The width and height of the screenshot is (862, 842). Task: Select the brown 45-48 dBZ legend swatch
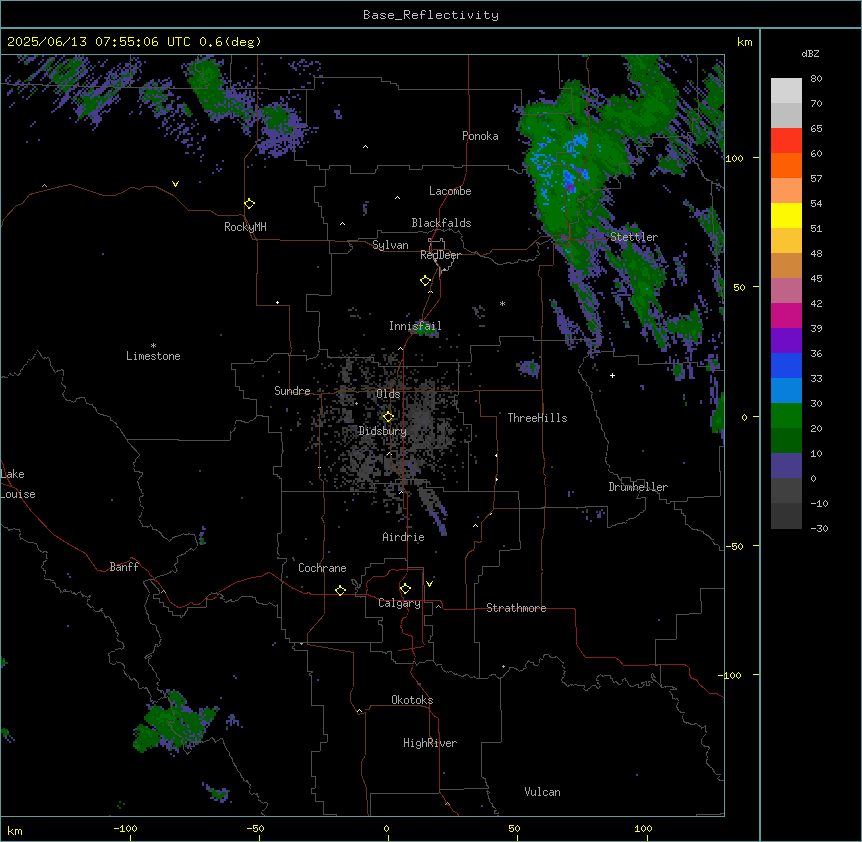(786, 265)
